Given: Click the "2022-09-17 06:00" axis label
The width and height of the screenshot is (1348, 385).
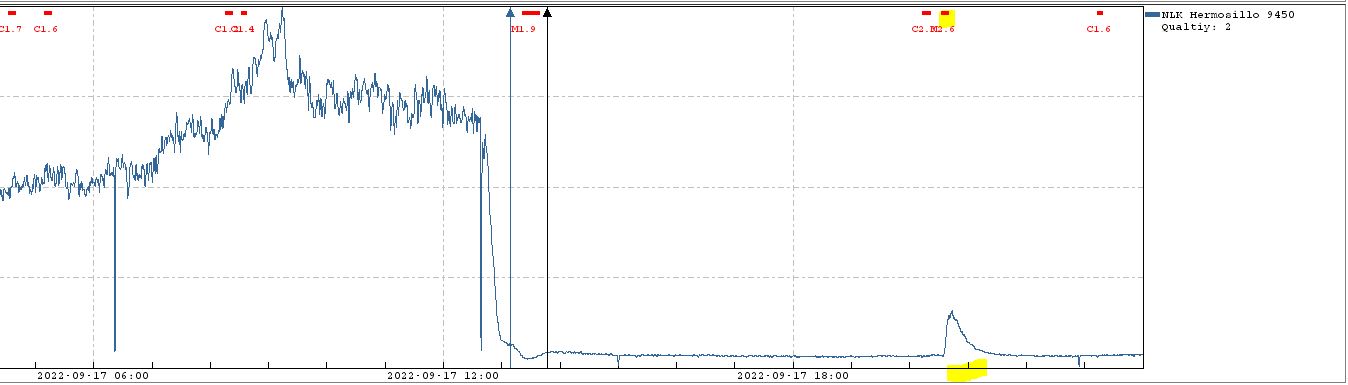Looking at the screenshot, I should [93, 376].
